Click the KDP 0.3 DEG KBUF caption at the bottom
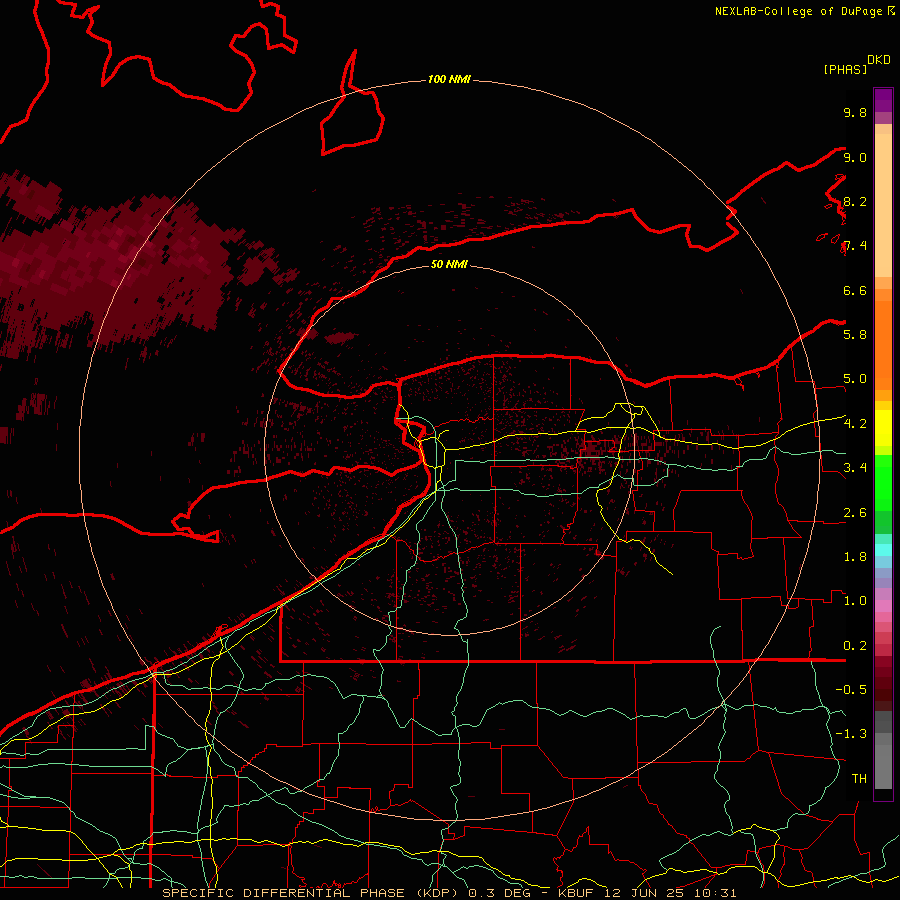Viewport: 900px width, 900px height. pos(449,893)
